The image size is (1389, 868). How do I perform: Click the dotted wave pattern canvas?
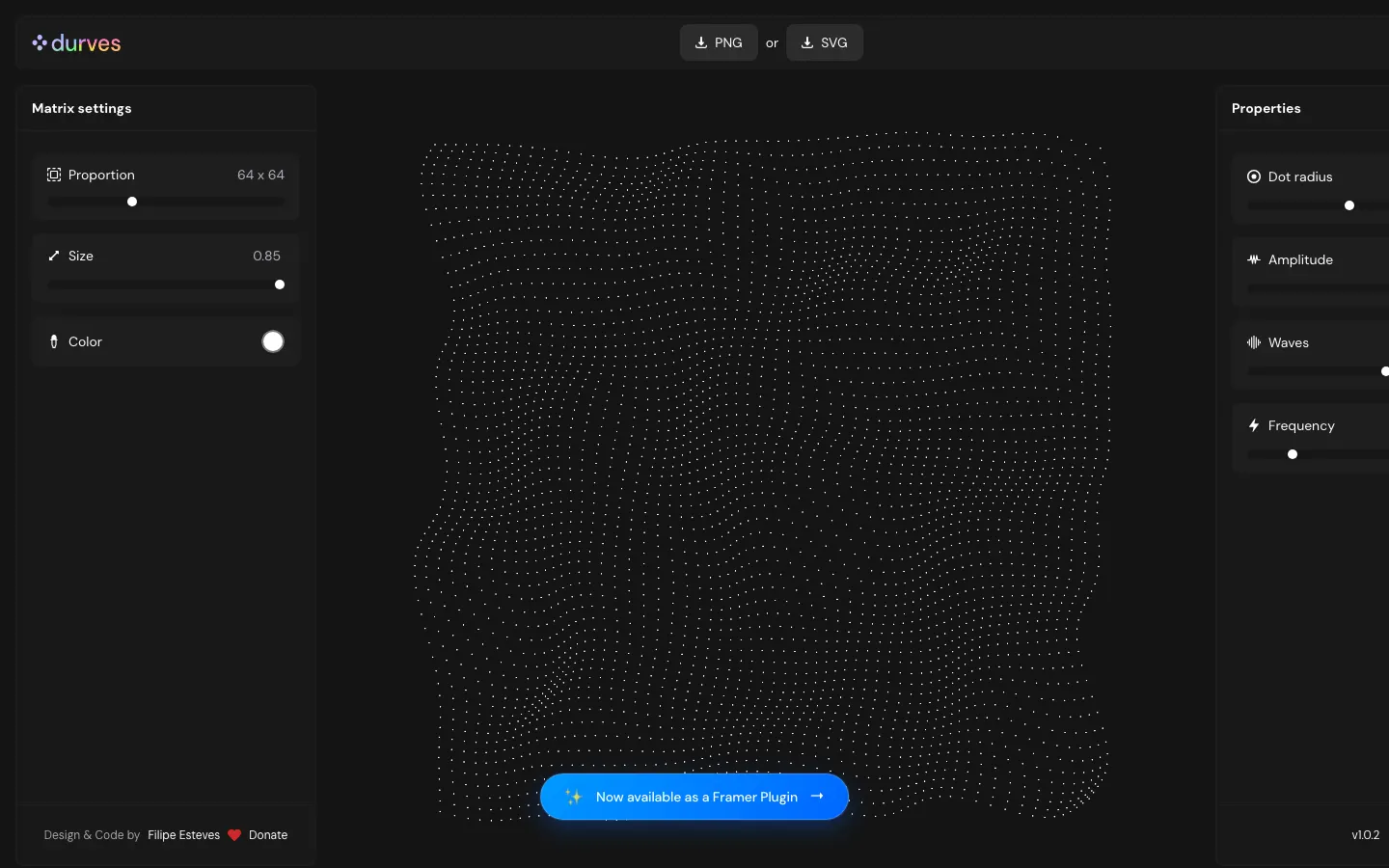tap(762, 463)
